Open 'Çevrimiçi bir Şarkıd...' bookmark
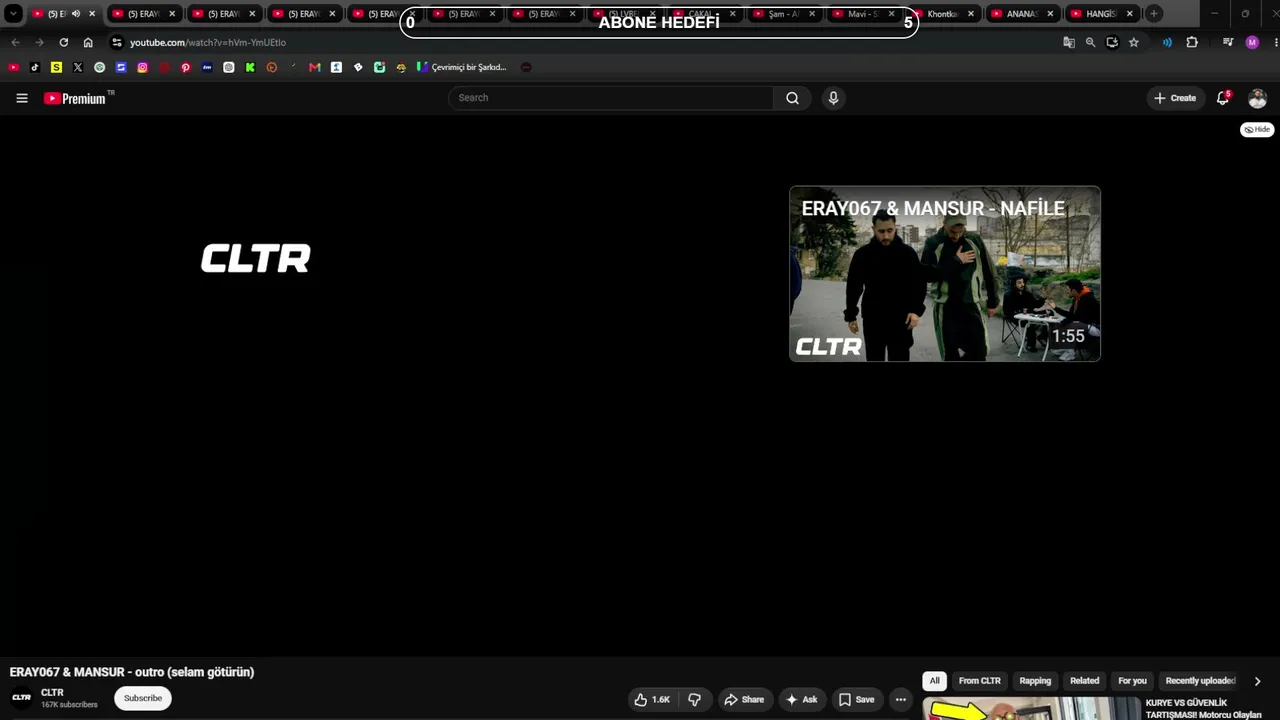This screenshot has height=720, width=1280. click(x=461, y=67)
